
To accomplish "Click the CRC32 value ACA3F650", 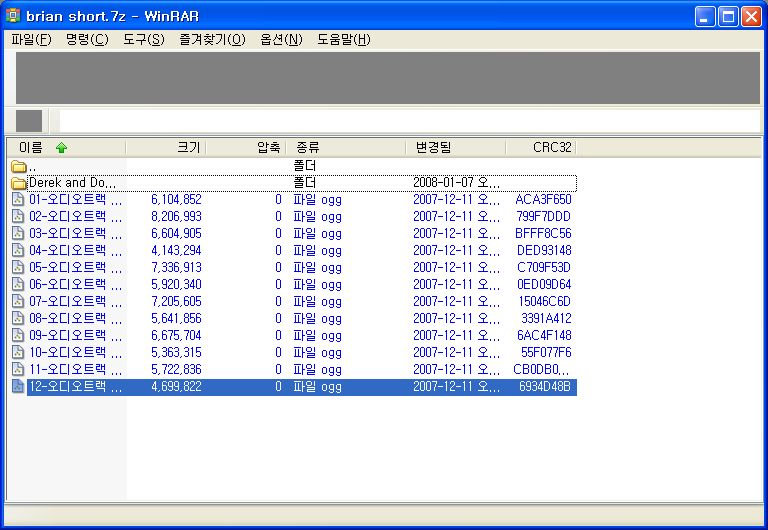I will pyautogui.click(x=543, y=199).
